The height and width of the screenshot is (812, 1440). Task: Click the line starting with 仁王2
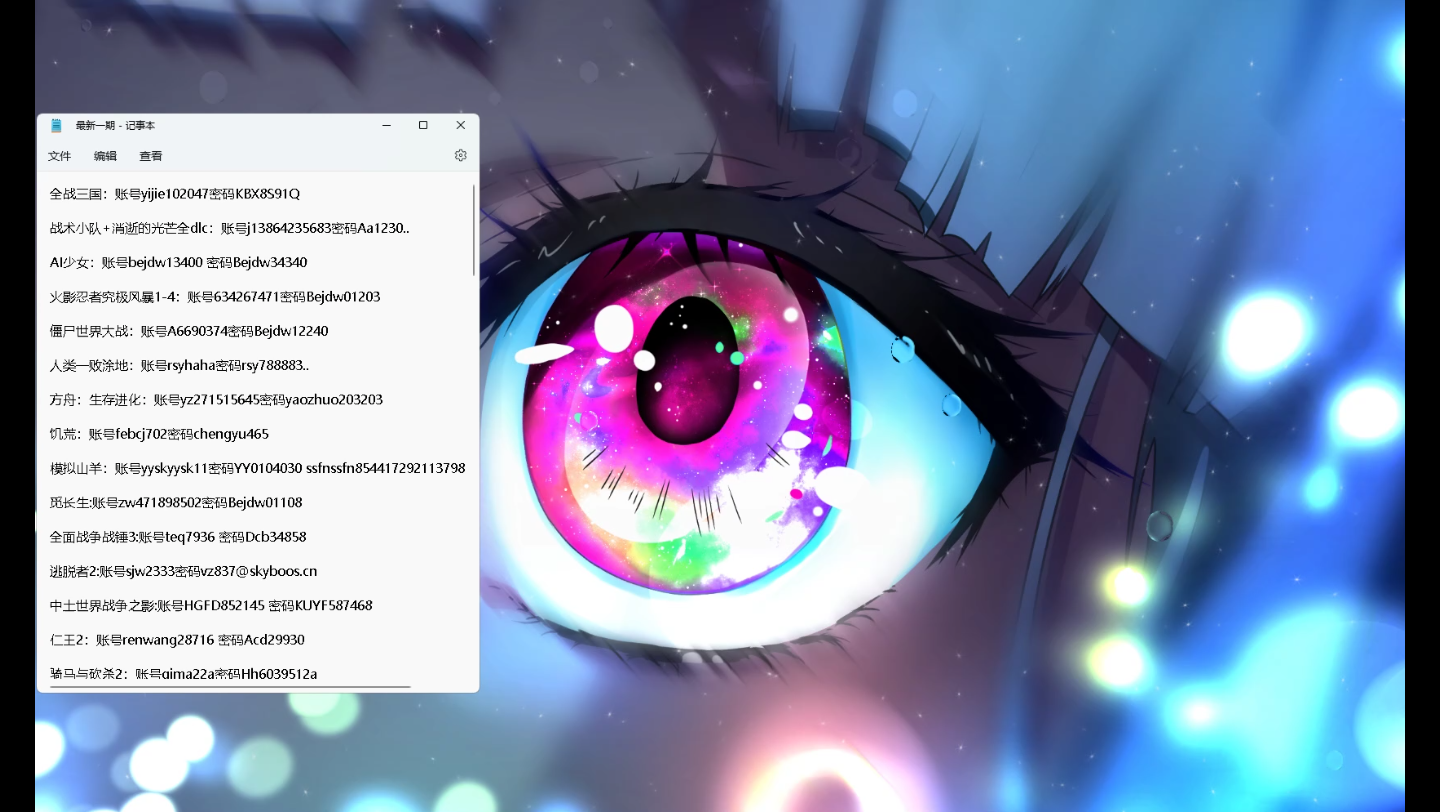point(177,639)
